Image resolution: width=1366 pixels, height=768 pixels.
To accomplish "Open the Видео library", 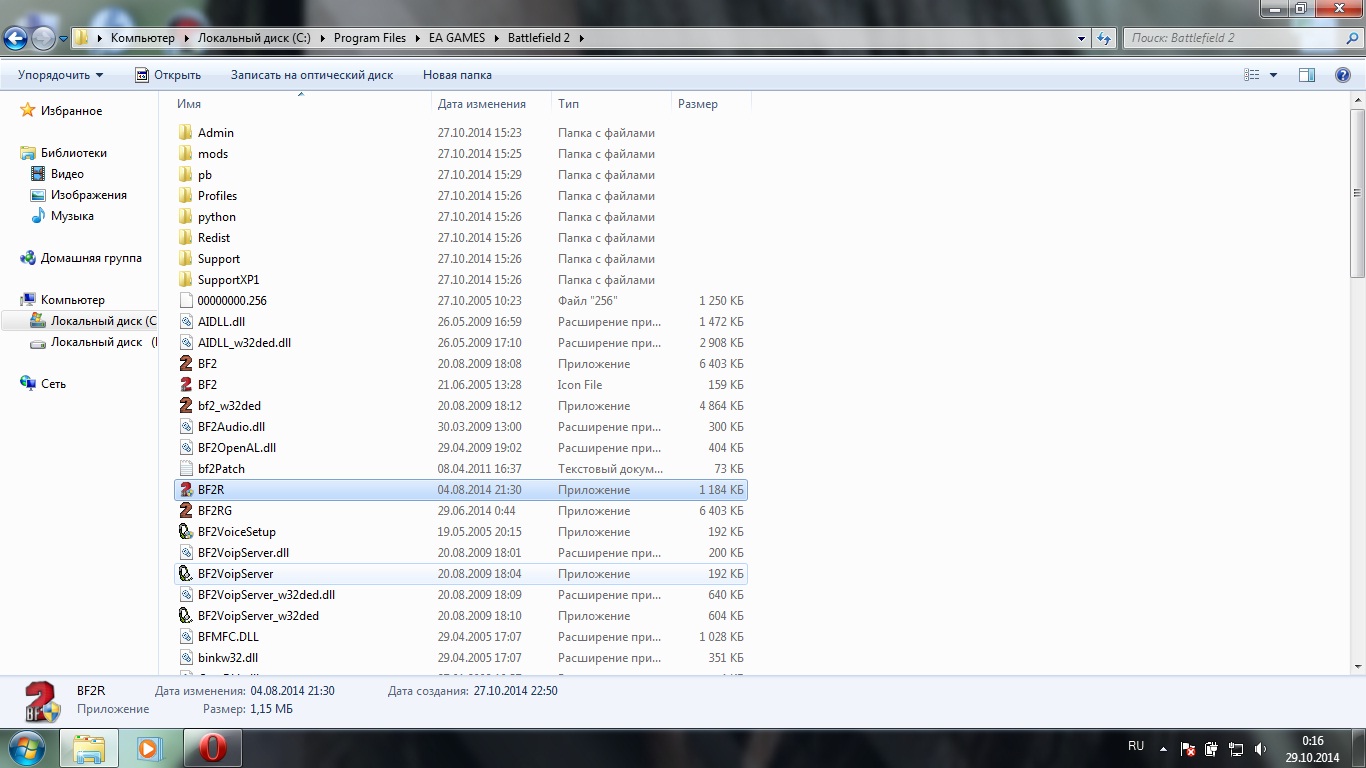I will click(67, 174).
